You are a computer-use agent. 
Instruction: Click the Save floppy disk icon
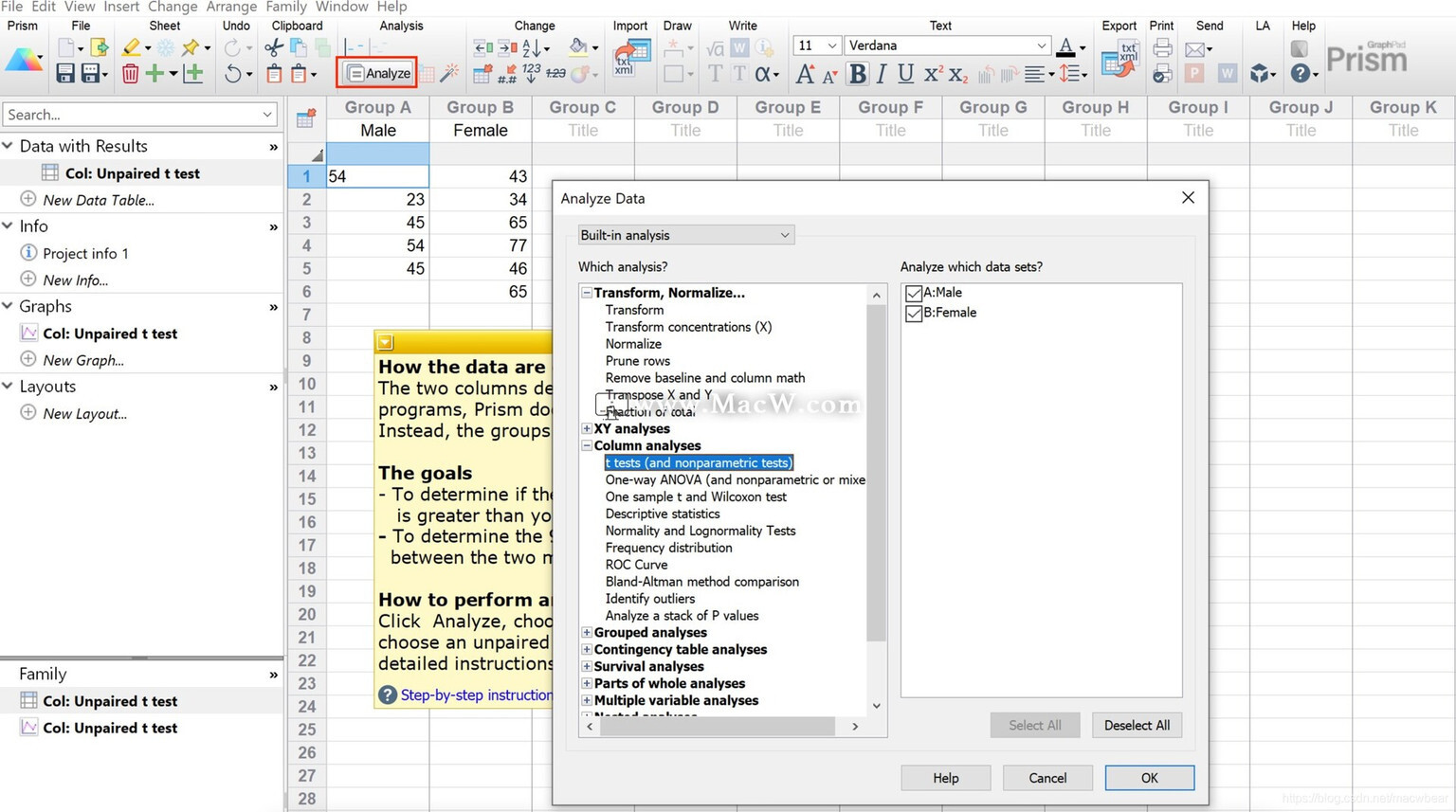point(65,73)
